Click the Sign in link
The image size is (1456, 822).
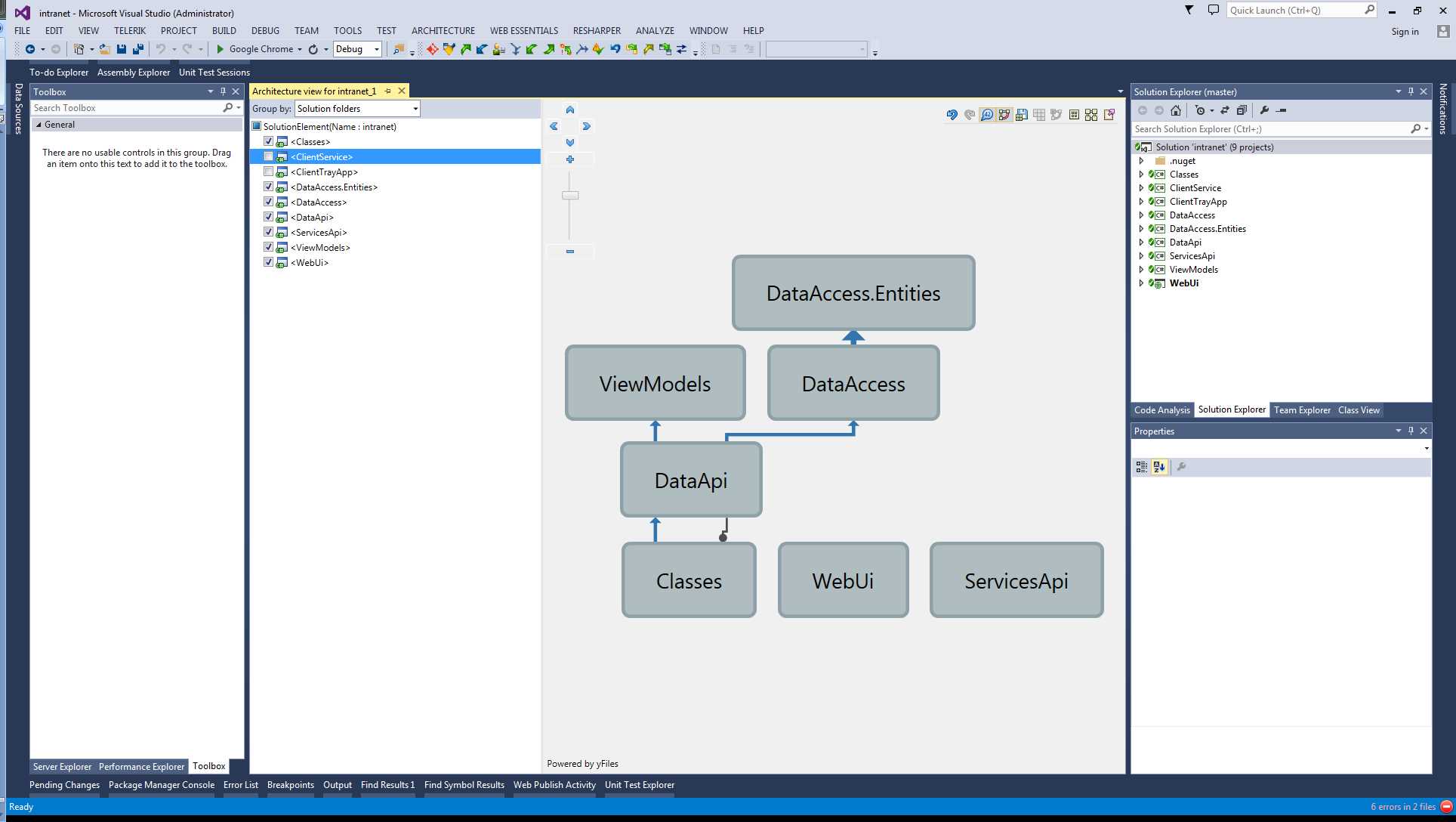(1404, 31)
